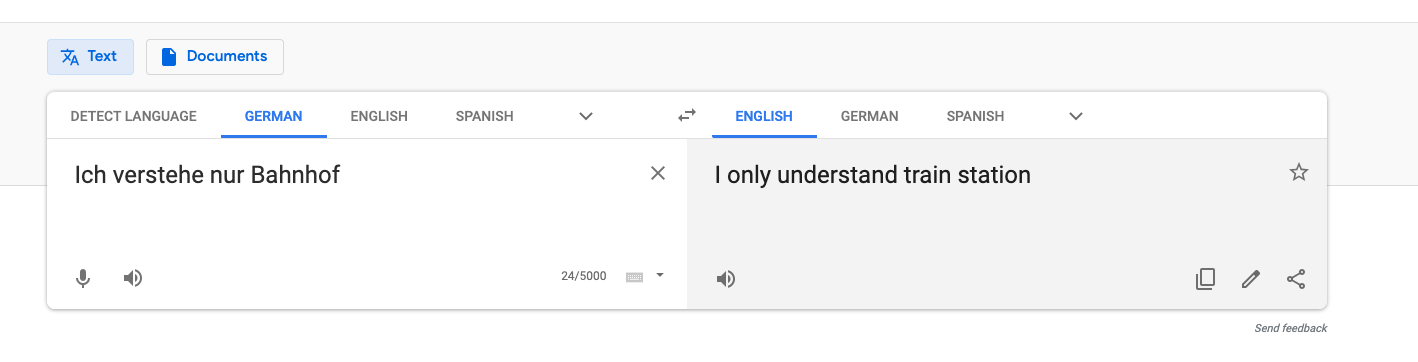1418x362 pixels.
Task: Click the Send feedback link
Action: tap(1291, 328)
